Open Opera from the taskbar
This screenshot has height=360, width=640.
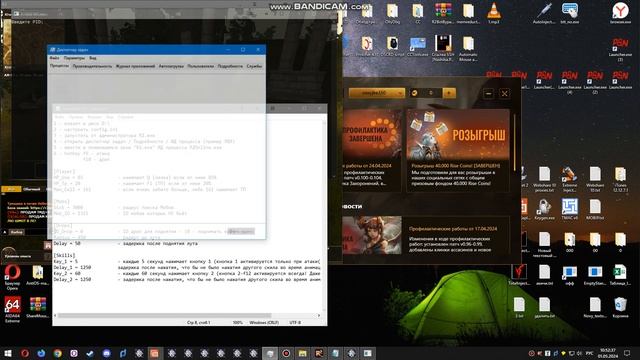(x=24, y=353)
